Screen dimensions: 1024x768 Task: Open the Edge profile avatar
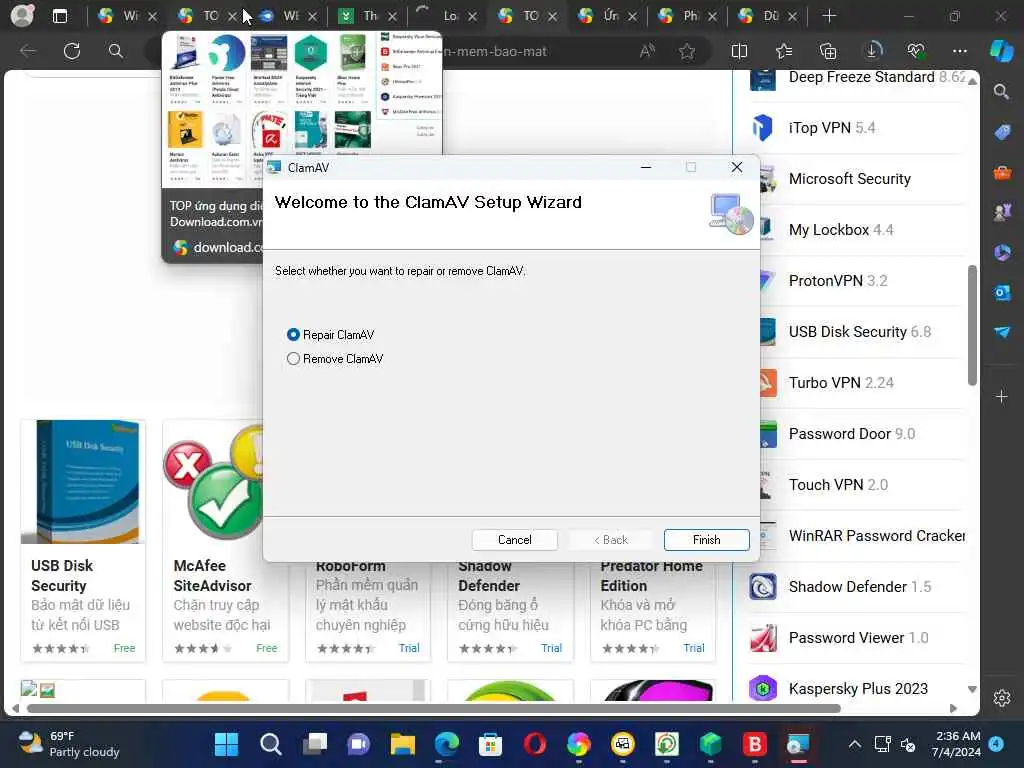coord(22,15)
